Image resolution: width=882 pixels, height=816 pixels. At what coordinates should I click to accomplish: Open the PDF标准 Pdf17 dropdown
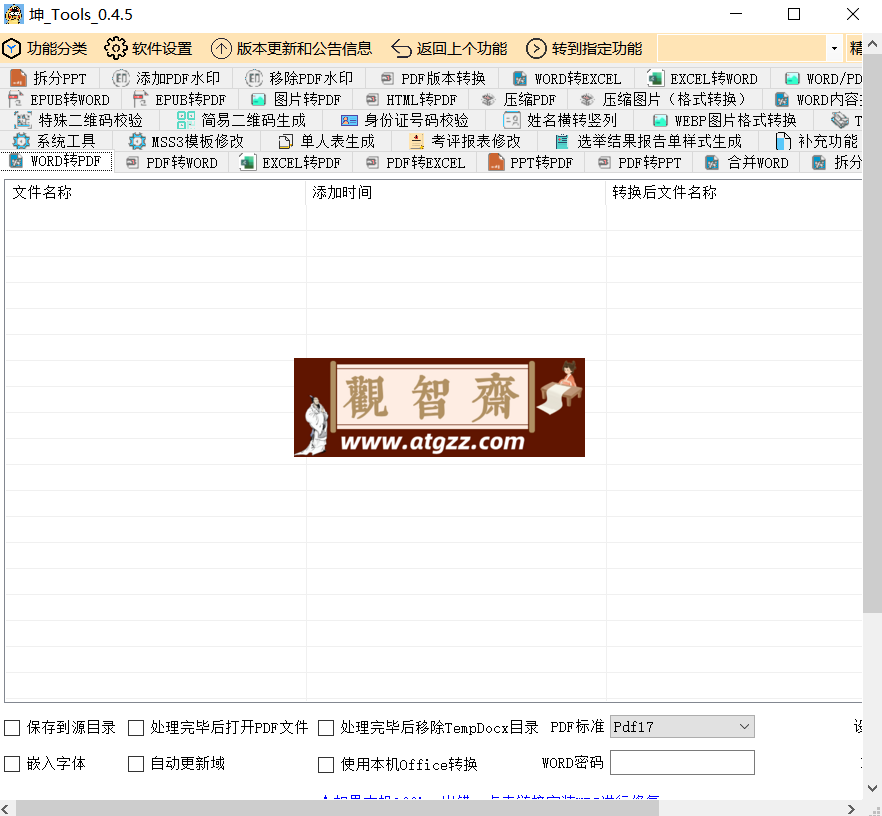tap(682, 727)
